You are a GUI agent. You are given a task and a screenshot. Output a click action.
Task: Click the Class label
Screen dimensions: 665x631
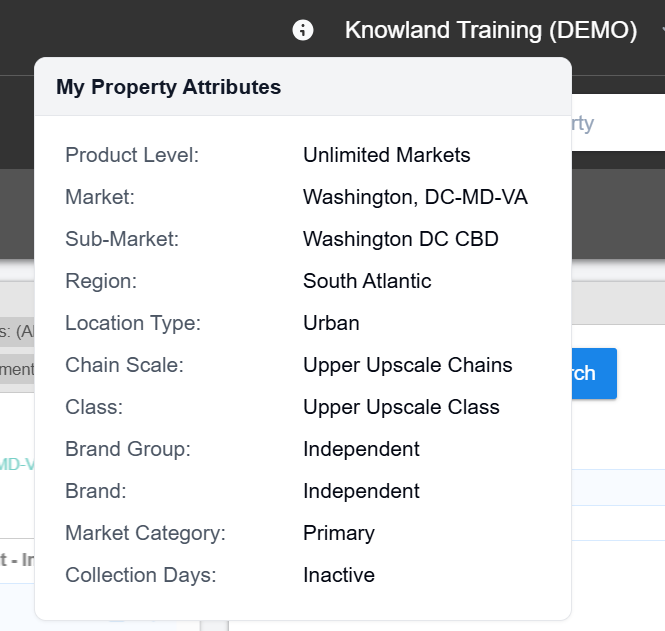click(94, 407)
